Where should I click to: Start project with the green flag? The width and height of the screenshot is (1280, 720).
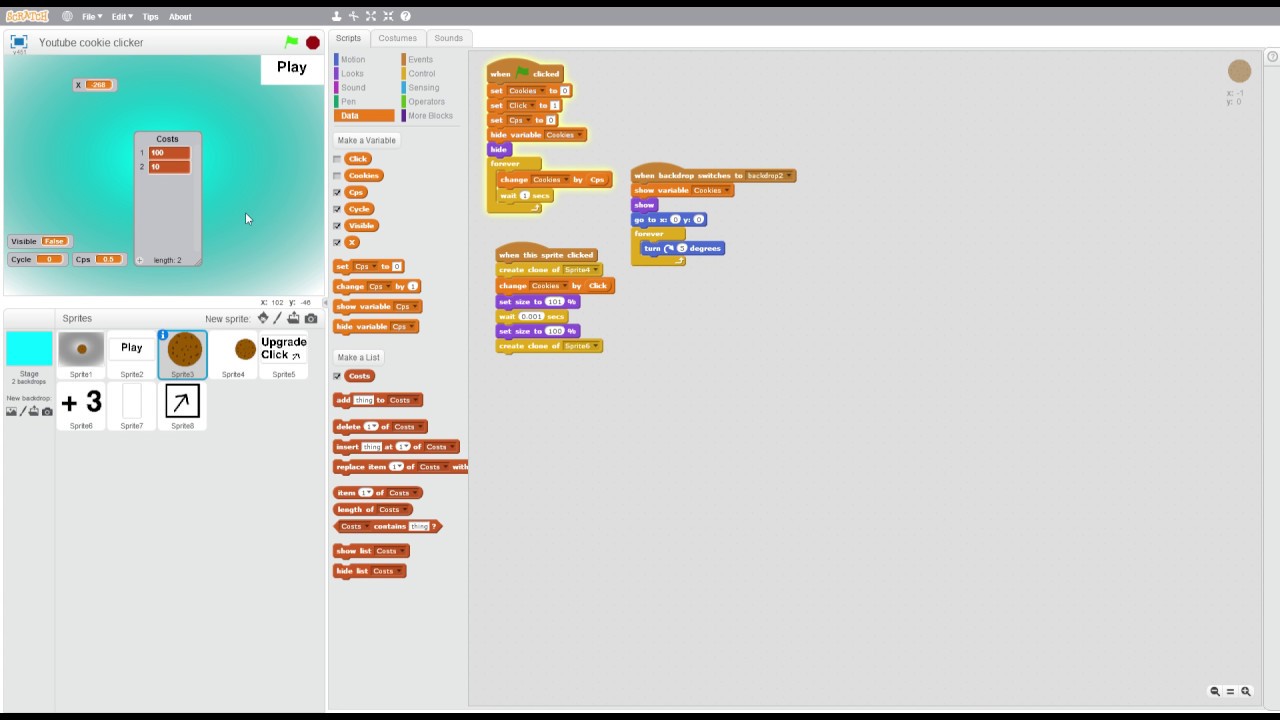click(x=291, y=42)
